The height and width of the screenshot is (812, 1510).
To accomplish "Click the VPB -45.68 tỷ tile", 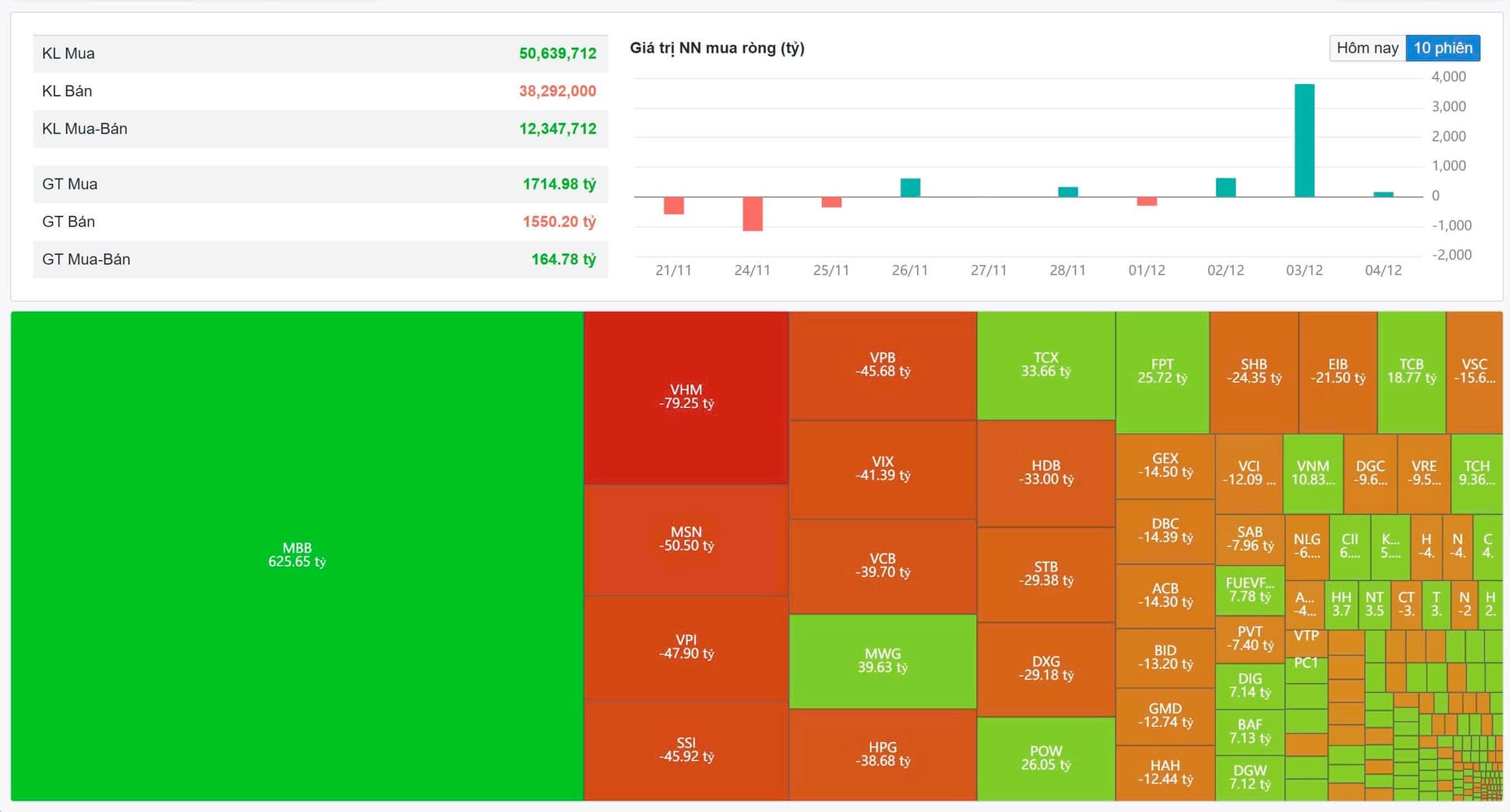I will [x=882, y=365].
